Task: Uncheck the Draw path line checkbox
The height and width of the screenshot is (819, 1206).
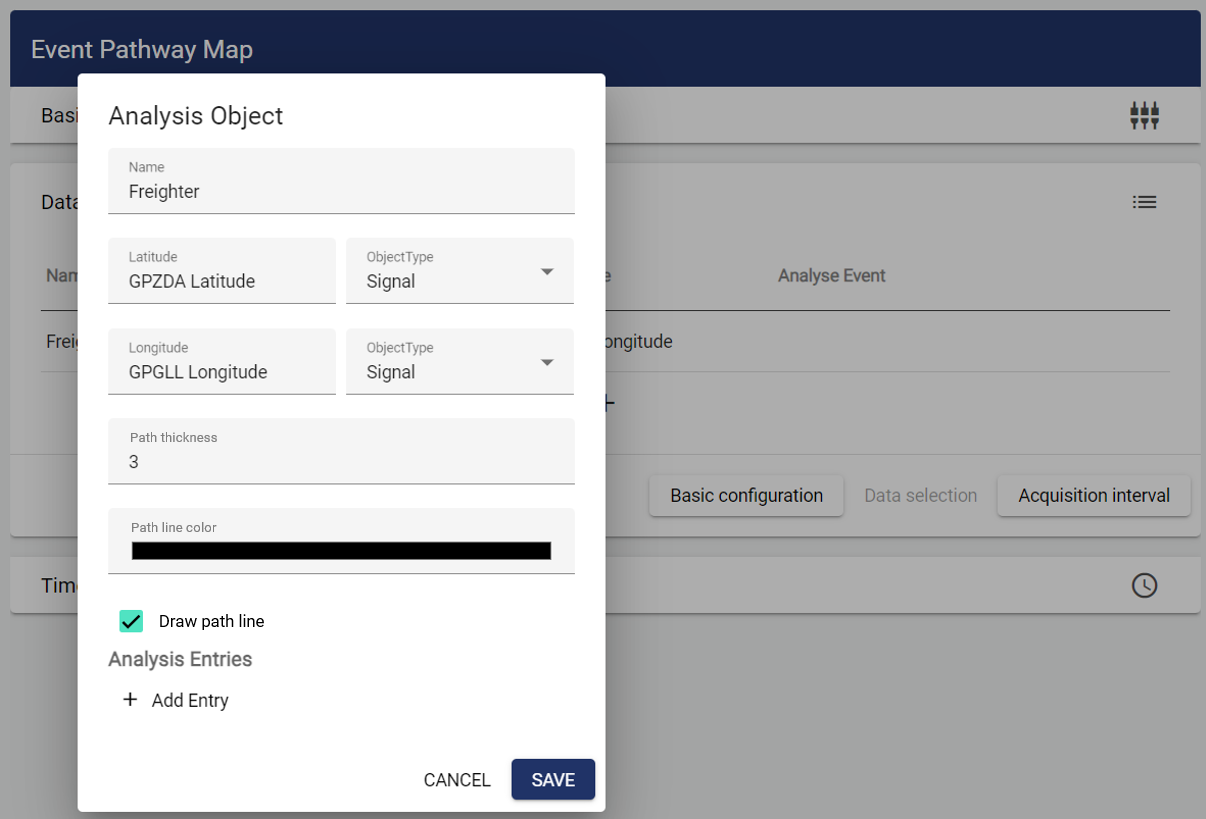Action: pyautogui.click(x=131, y=621)
